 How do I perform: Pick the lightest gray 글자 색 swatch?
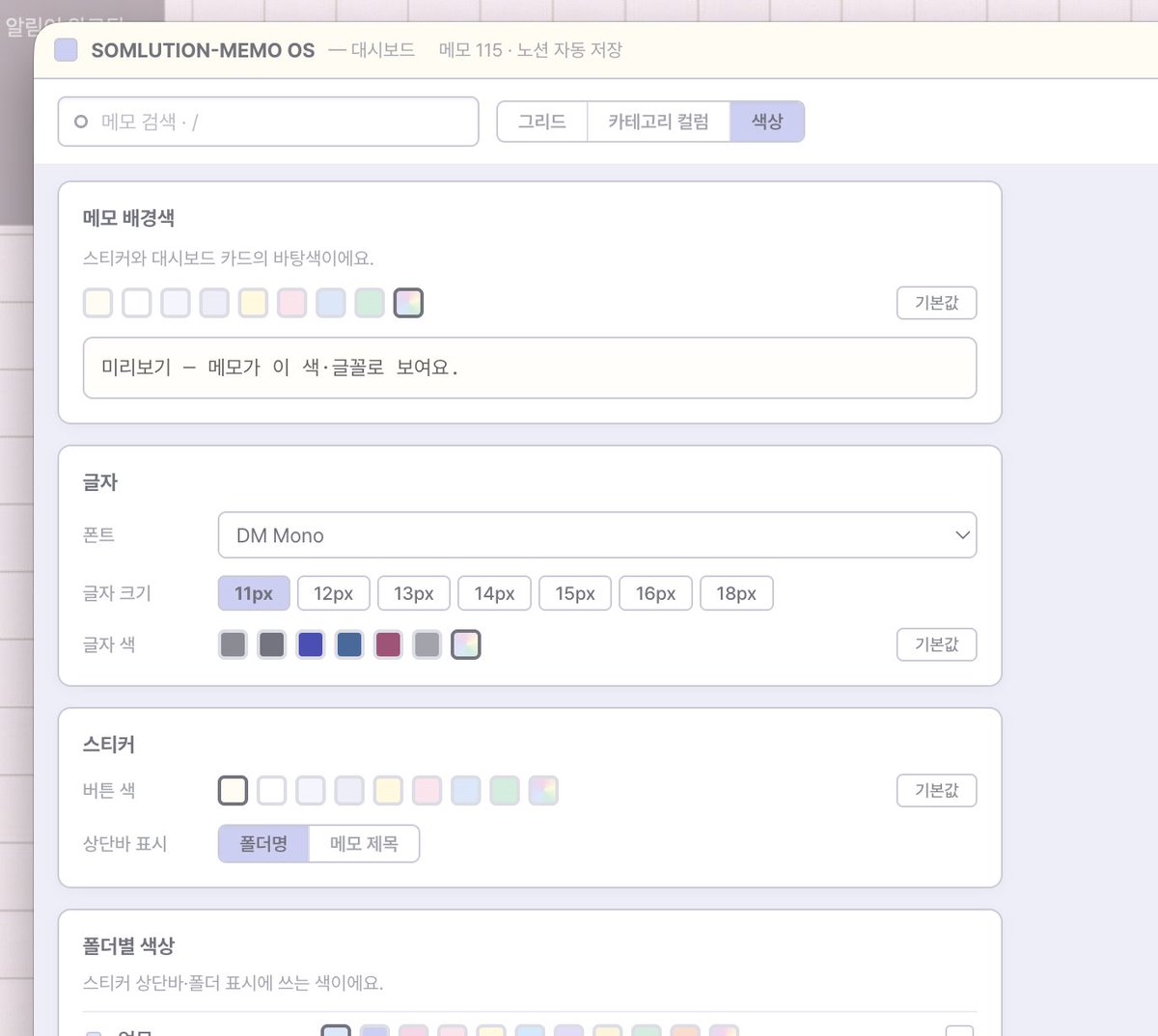[x=427, y=644]
